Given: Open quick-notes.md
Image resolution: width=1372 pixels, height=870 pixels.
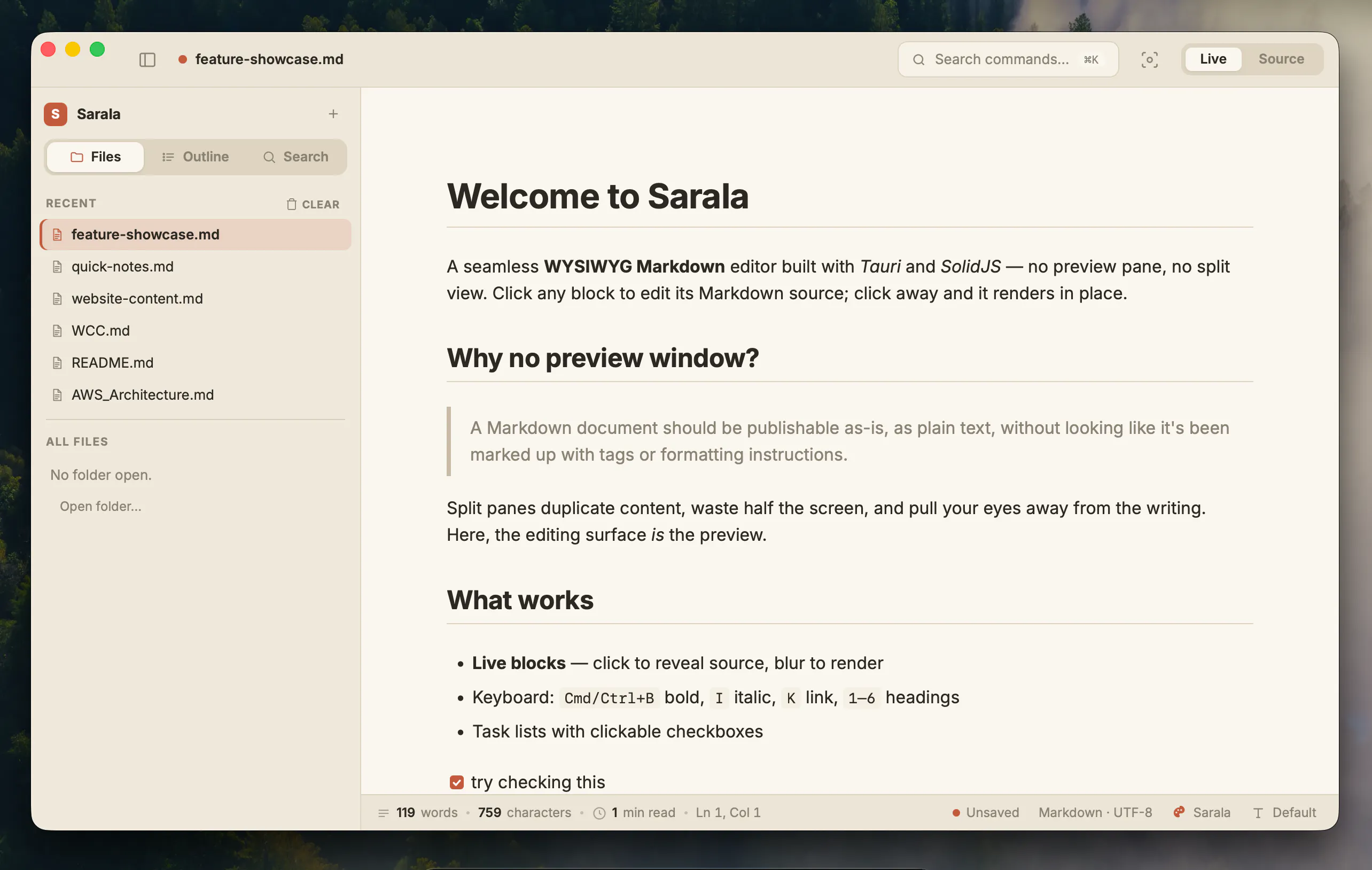Looking at the screenshot, I should [x=196, y=266].
